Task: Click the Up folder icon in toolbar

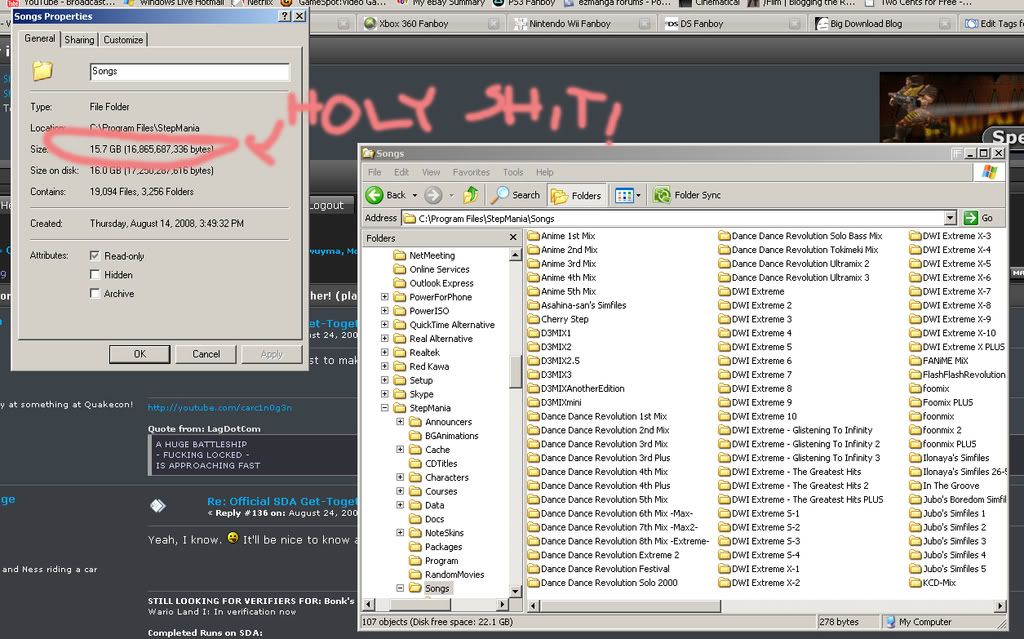Action: point(470,195)
